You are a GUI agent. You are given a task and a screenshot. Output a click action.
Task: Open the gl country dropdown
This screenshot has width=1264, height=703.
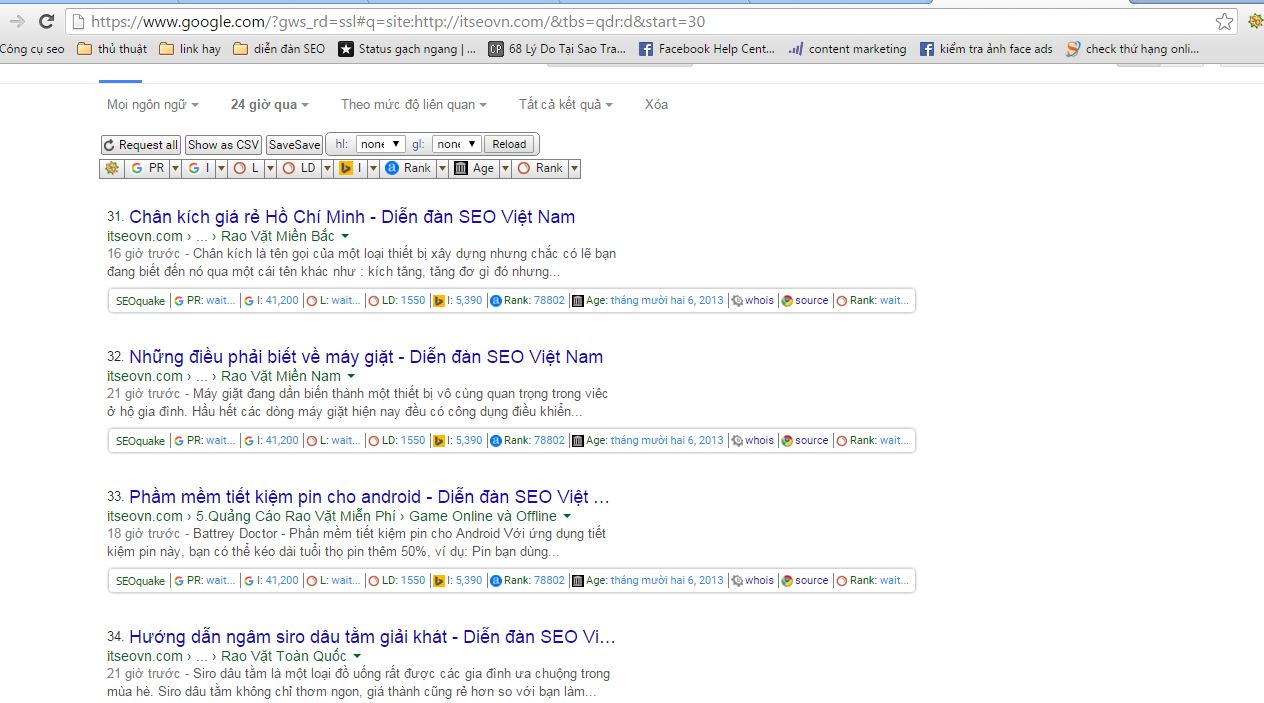click(x=457, y=144)
